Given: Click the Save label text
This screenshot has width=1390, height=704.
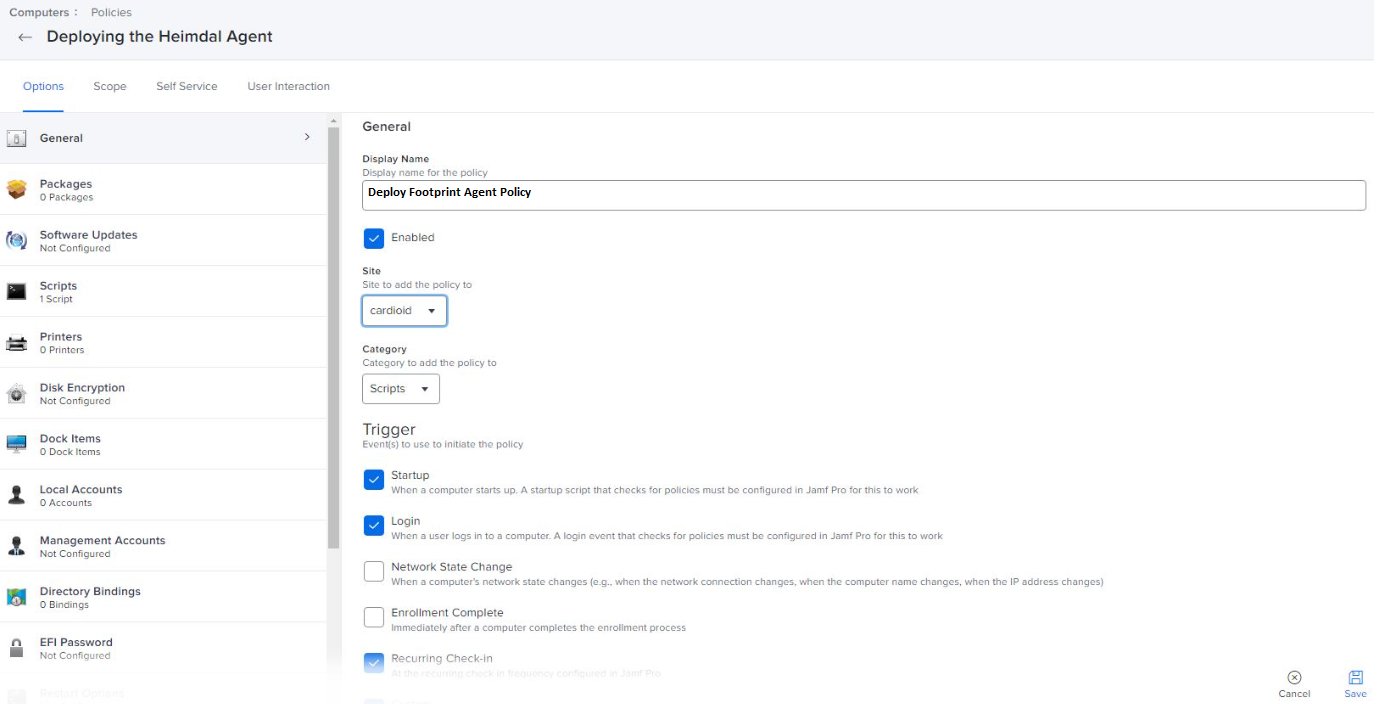Looking at the screenshot, I should (1356, 694).
